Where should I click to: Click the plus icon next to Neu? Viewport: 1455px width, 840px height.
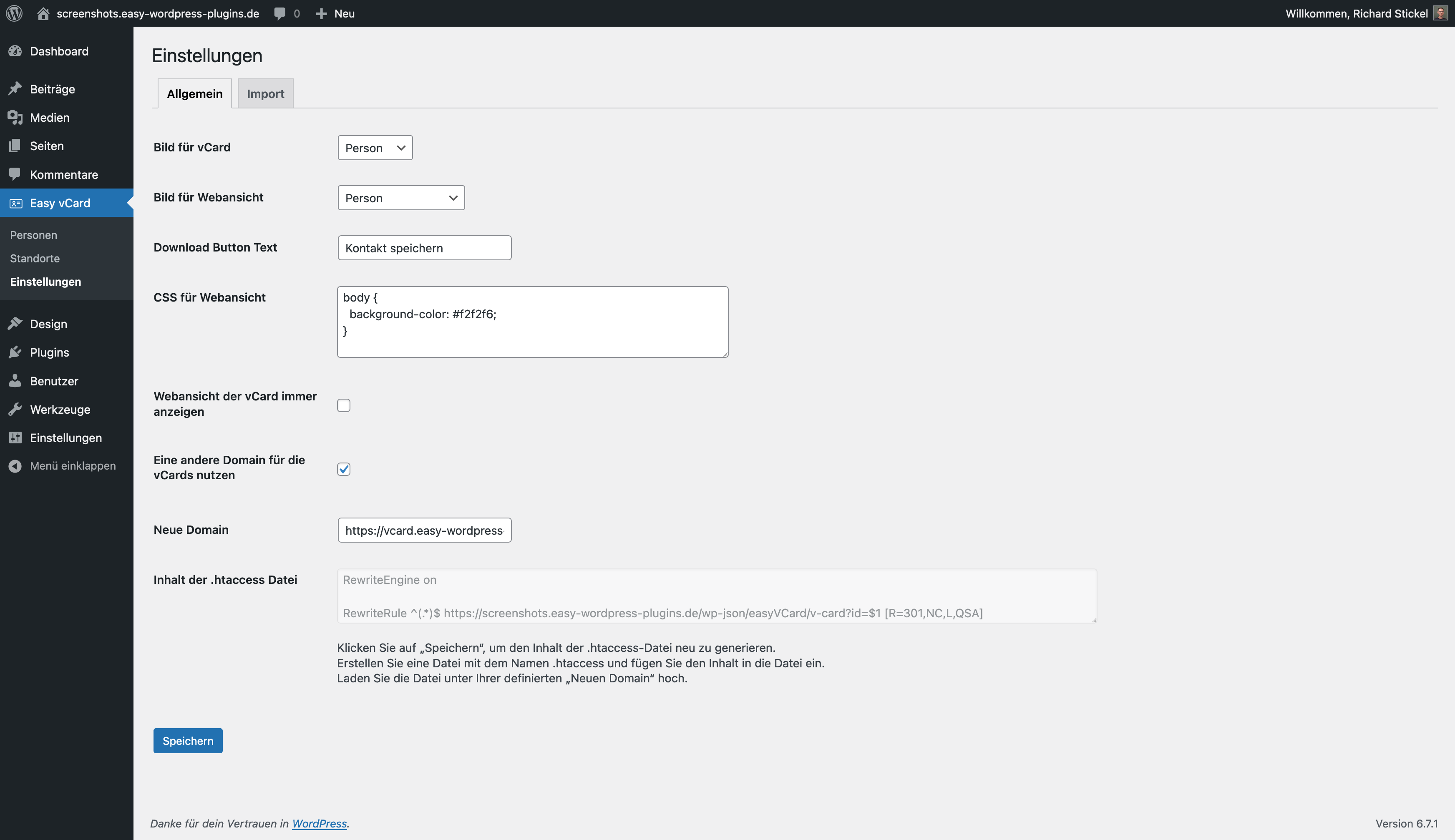(x=321, y=14)
